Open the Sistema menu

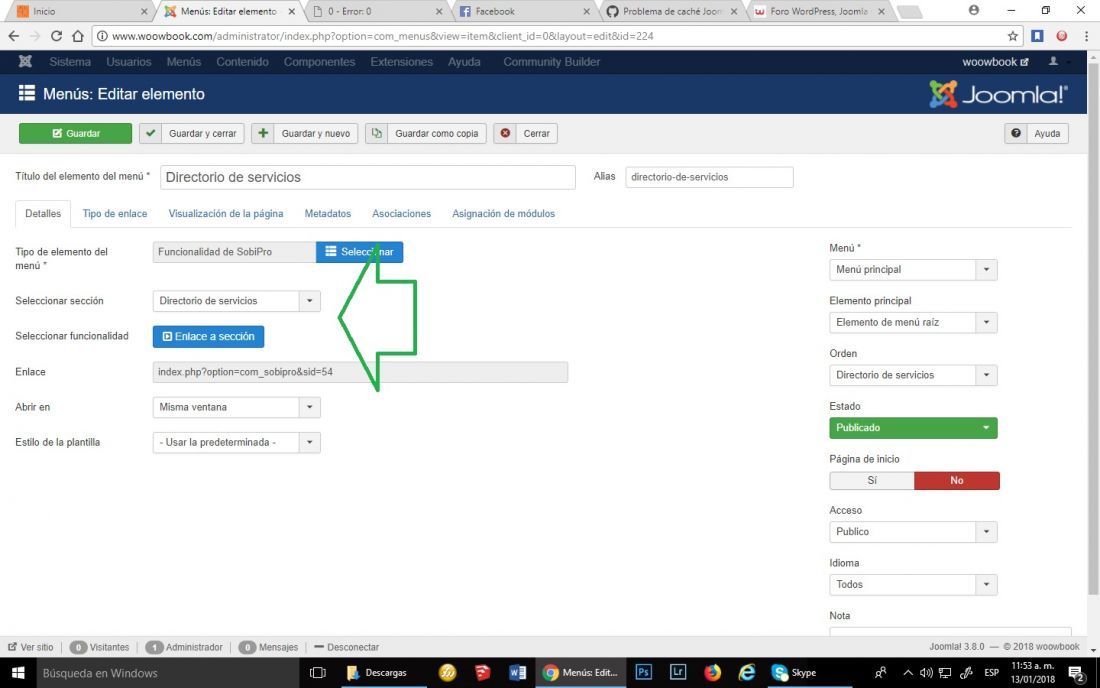(70, 62)
